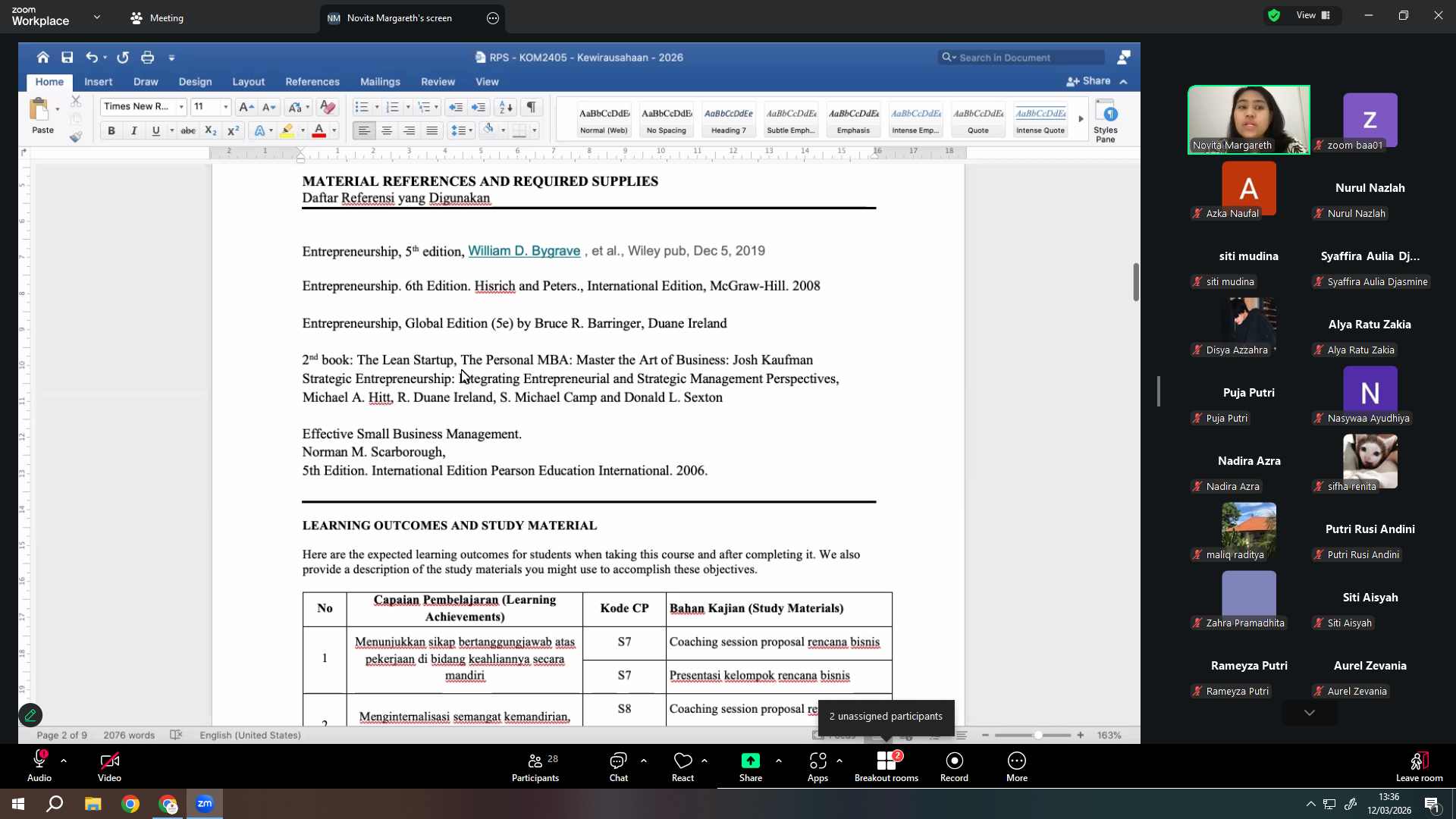
Task: Toggle Underline formatting
Action: click(x=156, y=130)
